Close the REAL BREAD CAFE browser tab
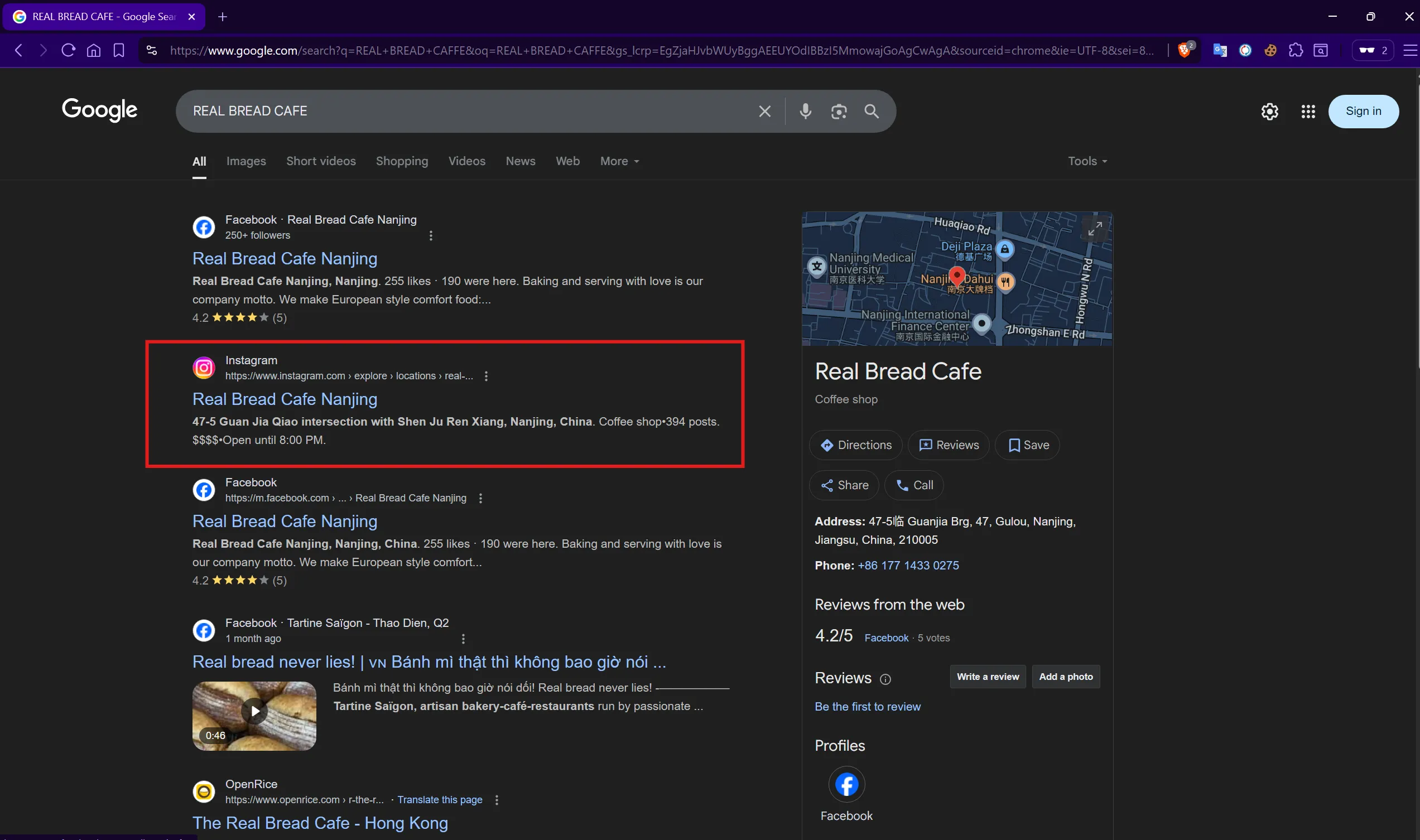This screenshot has height=840, width=1420. tap(191, 16)
